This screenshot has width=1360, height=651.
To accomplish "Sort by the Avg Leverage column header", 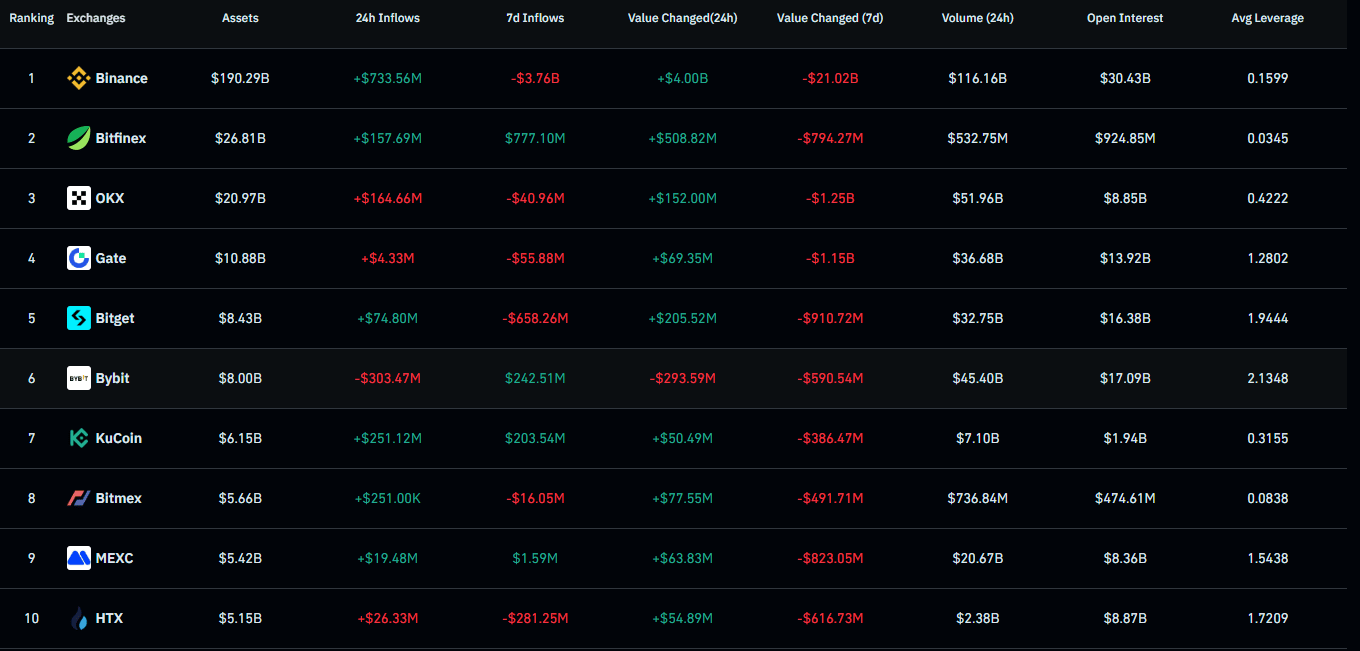I will pos(1267,17).
